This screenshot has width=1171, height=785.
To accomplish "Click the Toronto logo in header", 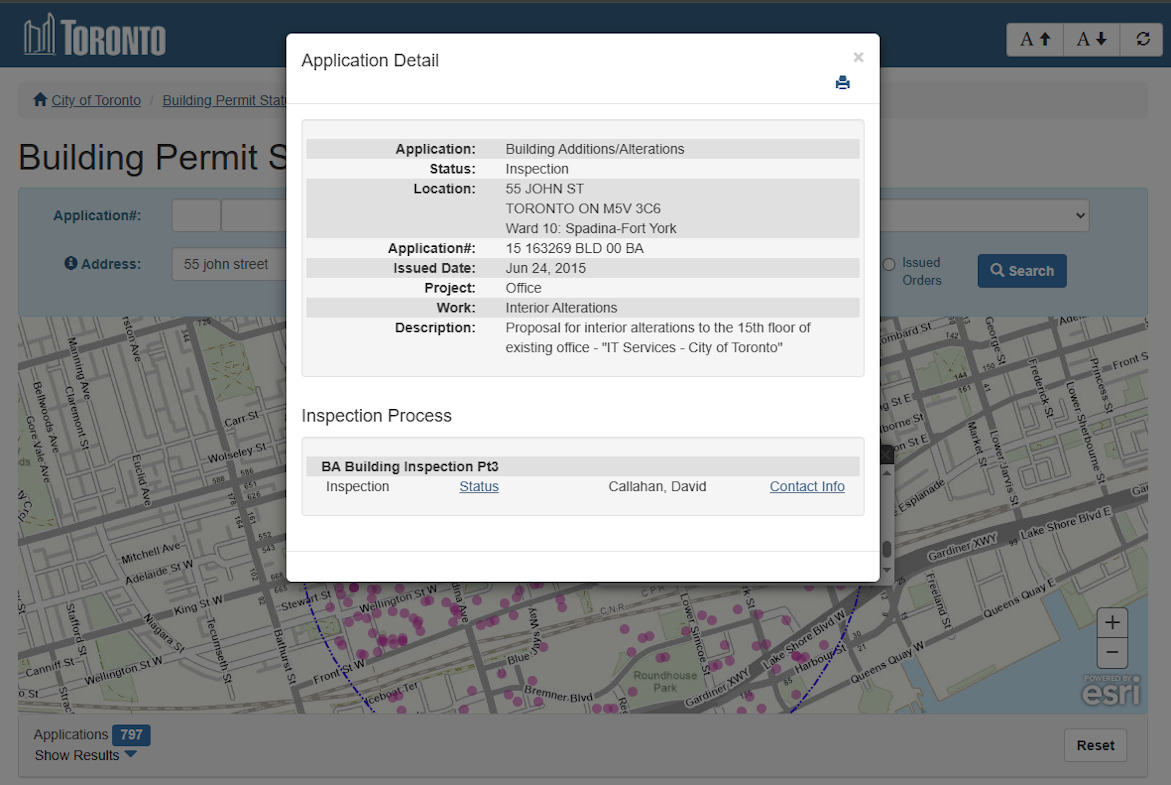I will point(95,36).
